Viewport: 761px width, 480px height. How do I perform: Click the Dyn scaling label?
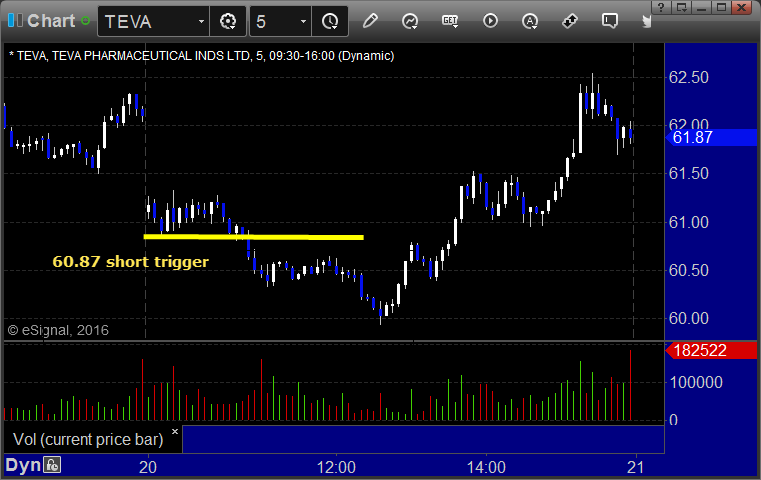coord(23,465)
